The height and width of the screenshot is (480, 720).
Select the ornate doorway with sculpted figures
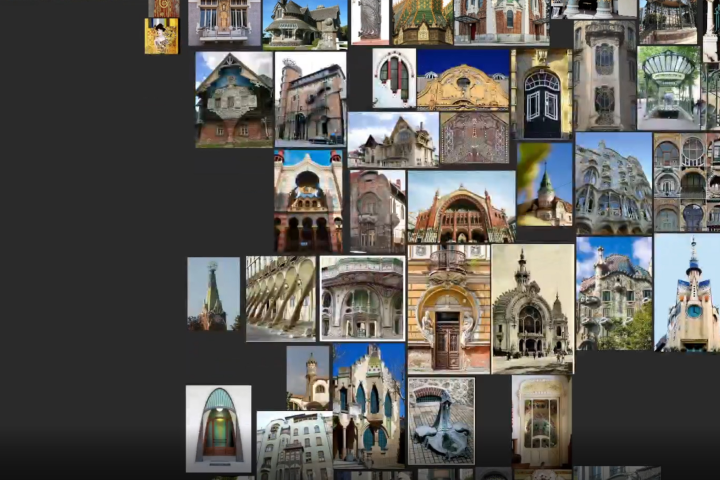(x=448, y=309)
